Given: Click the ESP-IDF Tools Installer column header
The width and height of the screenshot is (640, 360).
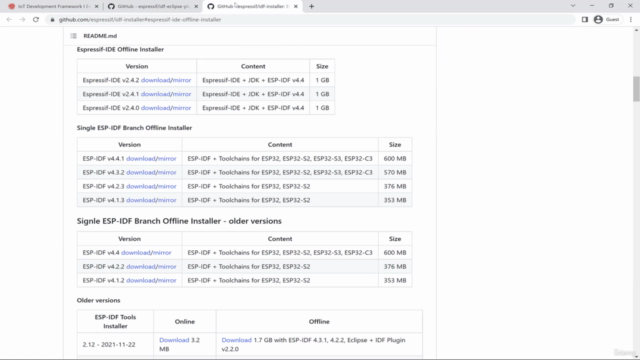Looking at the screenshot, I should click(115, 322).
